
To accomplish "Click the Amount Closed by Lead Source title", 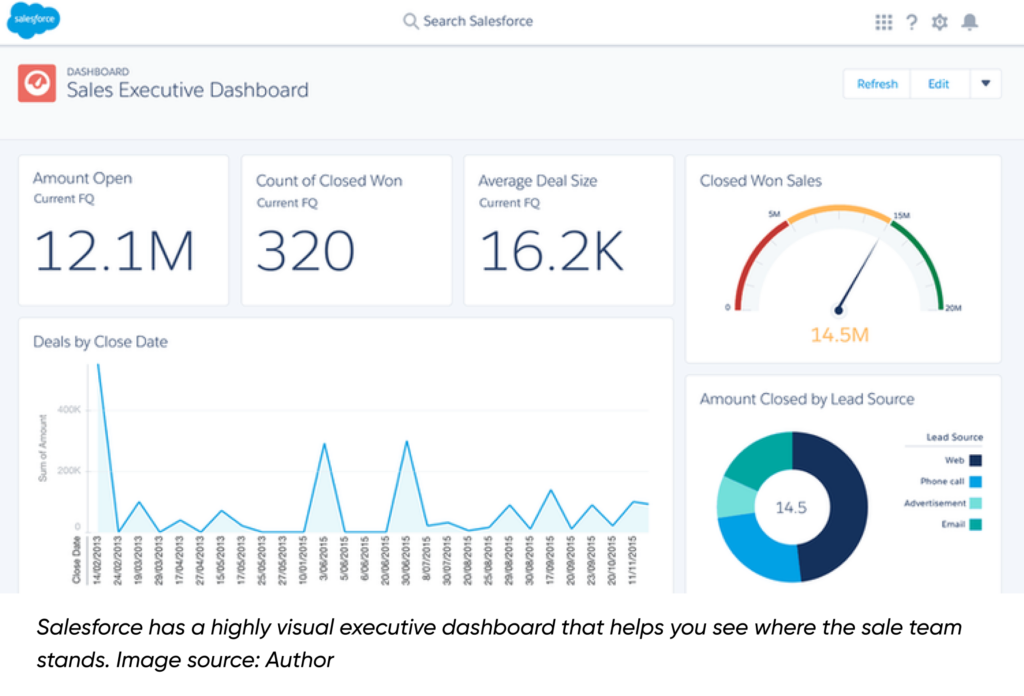I will coord(807,399).
